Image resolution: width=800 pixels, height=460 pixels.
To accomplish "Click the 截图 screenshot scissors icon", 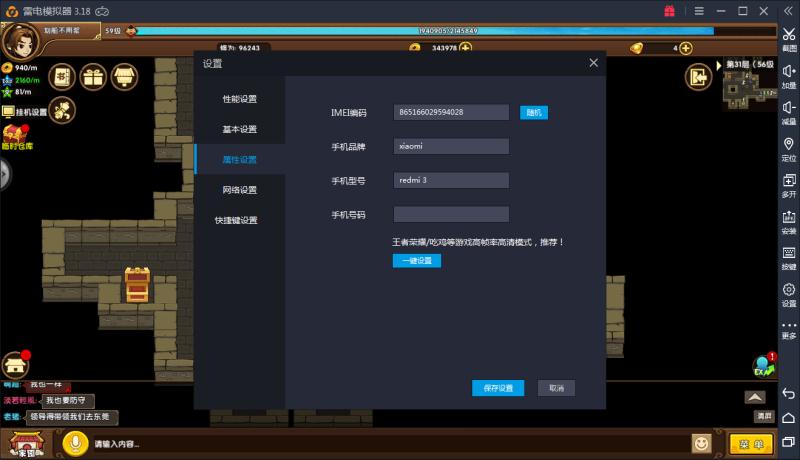I will click(788, 37).
